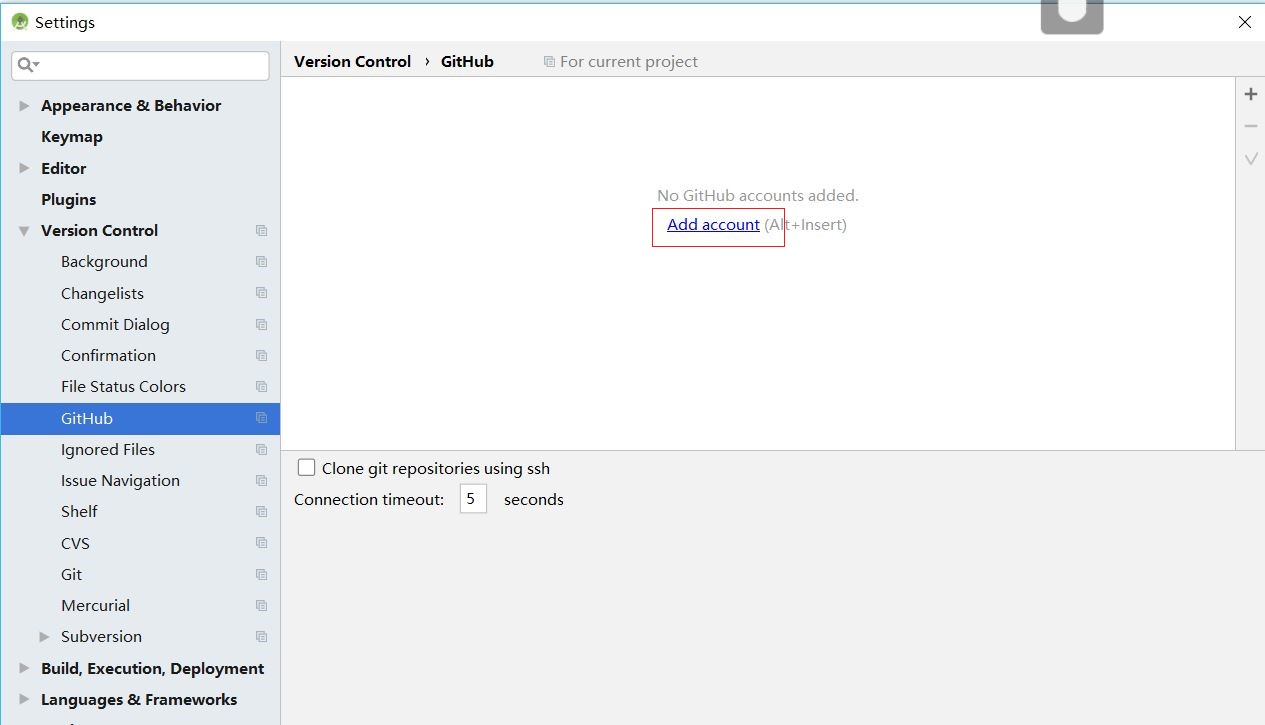Click the project-level icon beside Changelists
The width and height of the screenshot is (1265, 725).
[x=261, y=293]
